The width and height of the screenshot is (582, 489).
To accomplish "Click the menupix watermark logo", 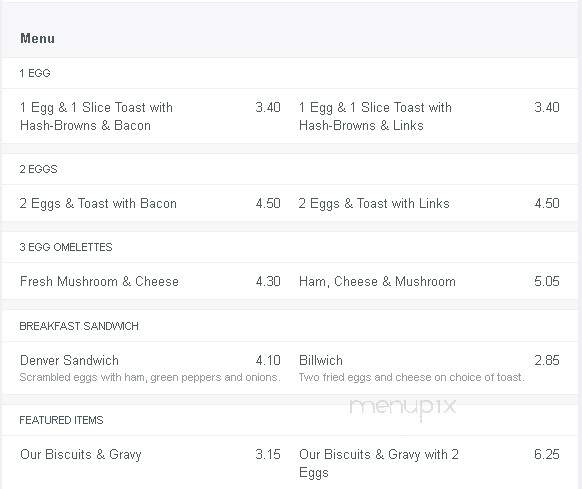I will click(x=402, y=408).
